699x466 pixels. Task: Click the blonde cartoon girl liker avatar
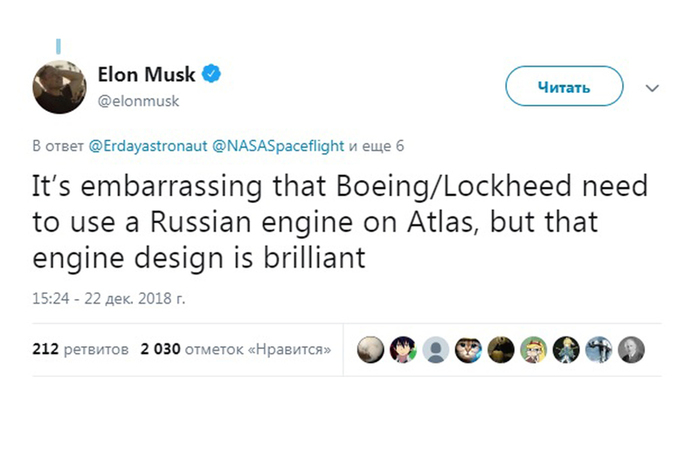tap(534, 350)
